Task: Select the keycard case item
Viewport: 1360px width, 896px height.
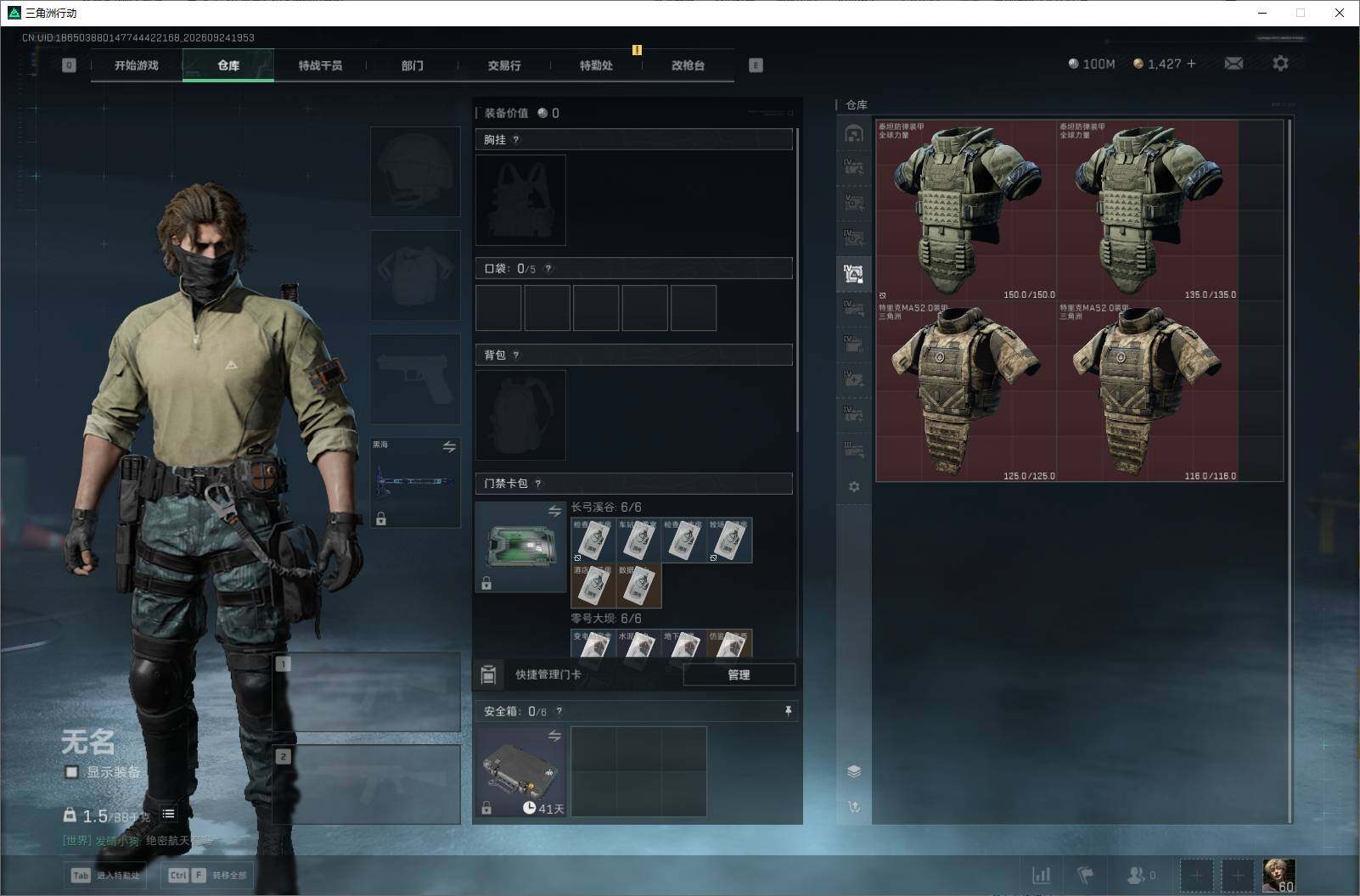Action: pos(520,546)
